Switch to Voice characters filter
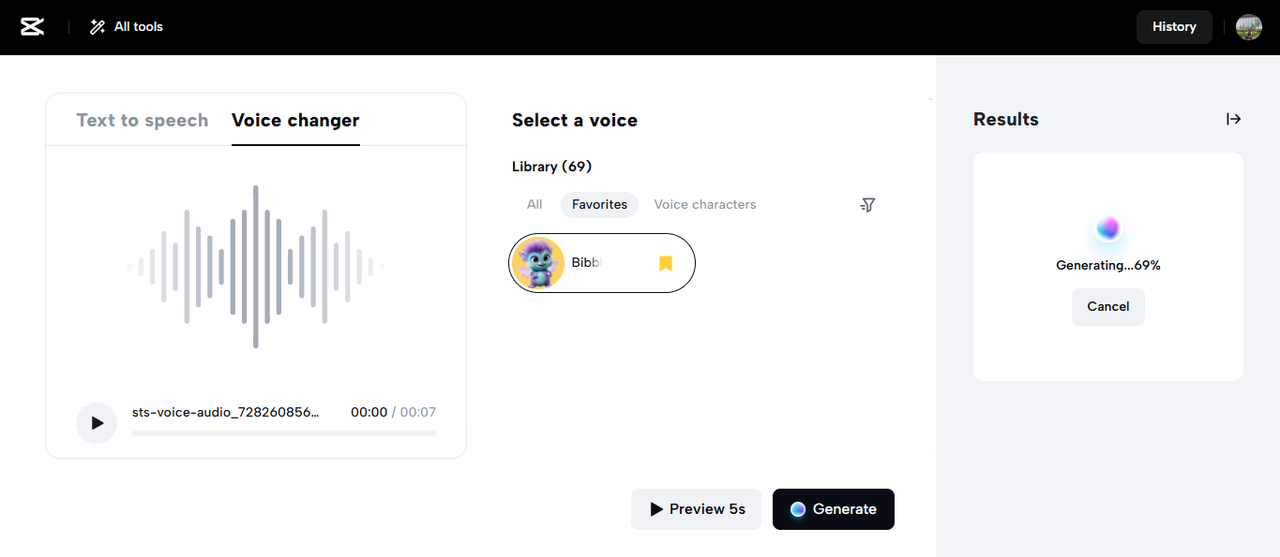Image resolution: width=1280 pixels, height=557 pixels. tap(705, 204)
